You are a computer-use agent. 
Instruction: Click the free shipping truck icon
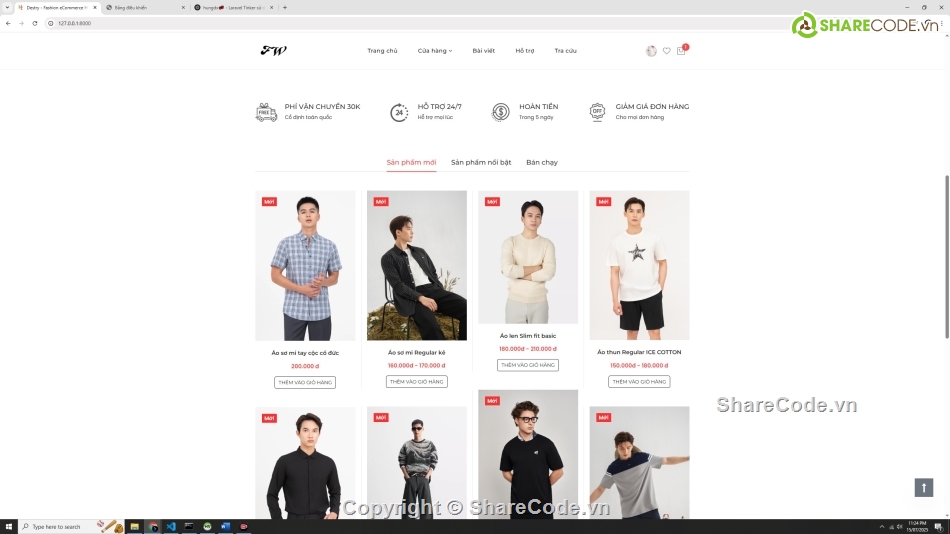(267, 112)
